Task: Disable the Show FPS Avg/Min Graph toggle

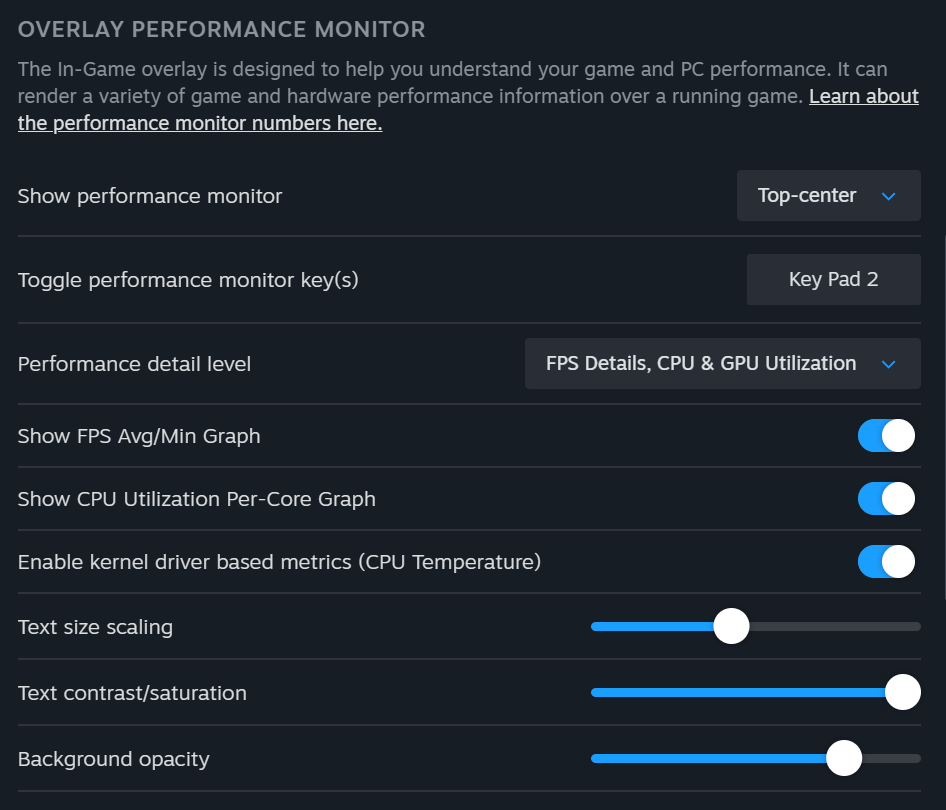Action: pos(886,436)
